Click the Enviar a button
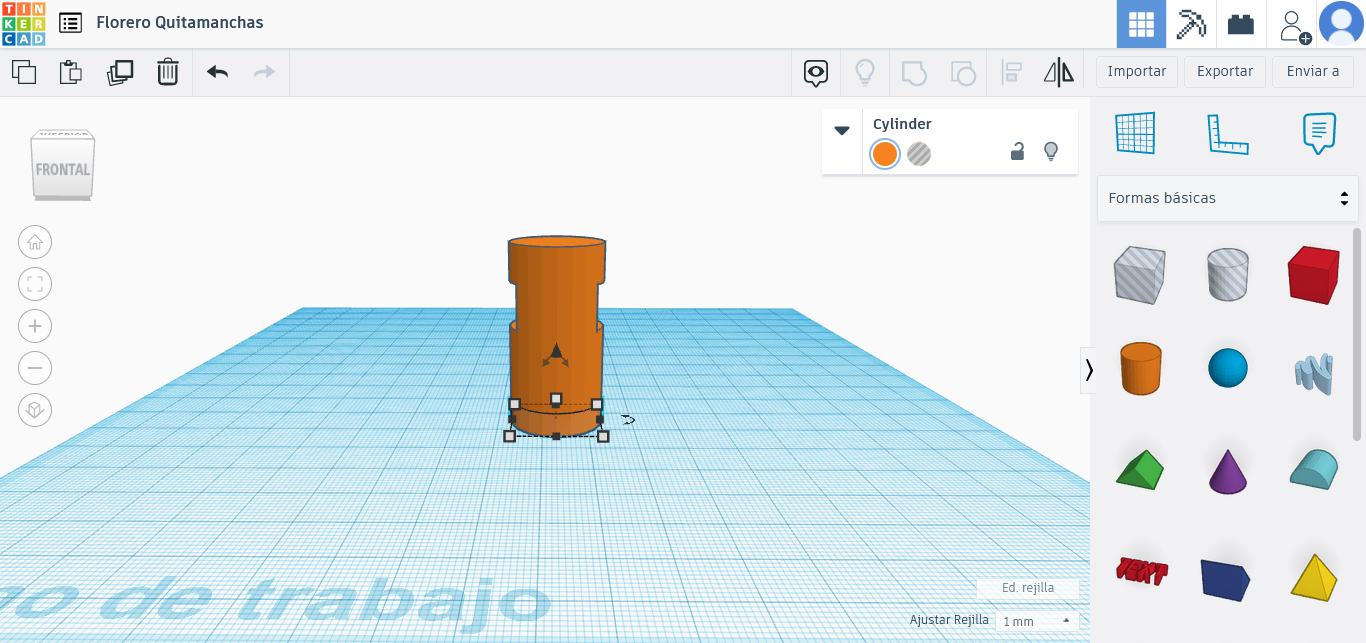The width and height of the screenshot is (1366, 643). [1313, 72]
